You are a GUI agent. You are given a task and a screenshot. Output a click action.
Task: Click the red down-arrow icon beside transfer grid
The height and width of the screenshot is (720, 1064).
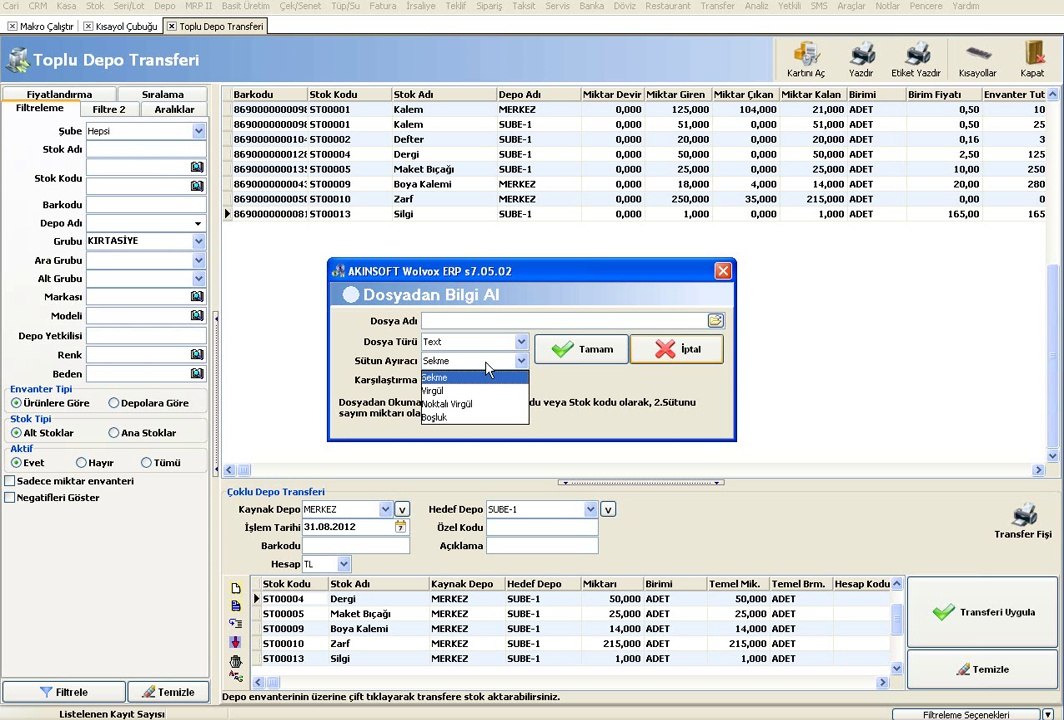coord(235,642)
